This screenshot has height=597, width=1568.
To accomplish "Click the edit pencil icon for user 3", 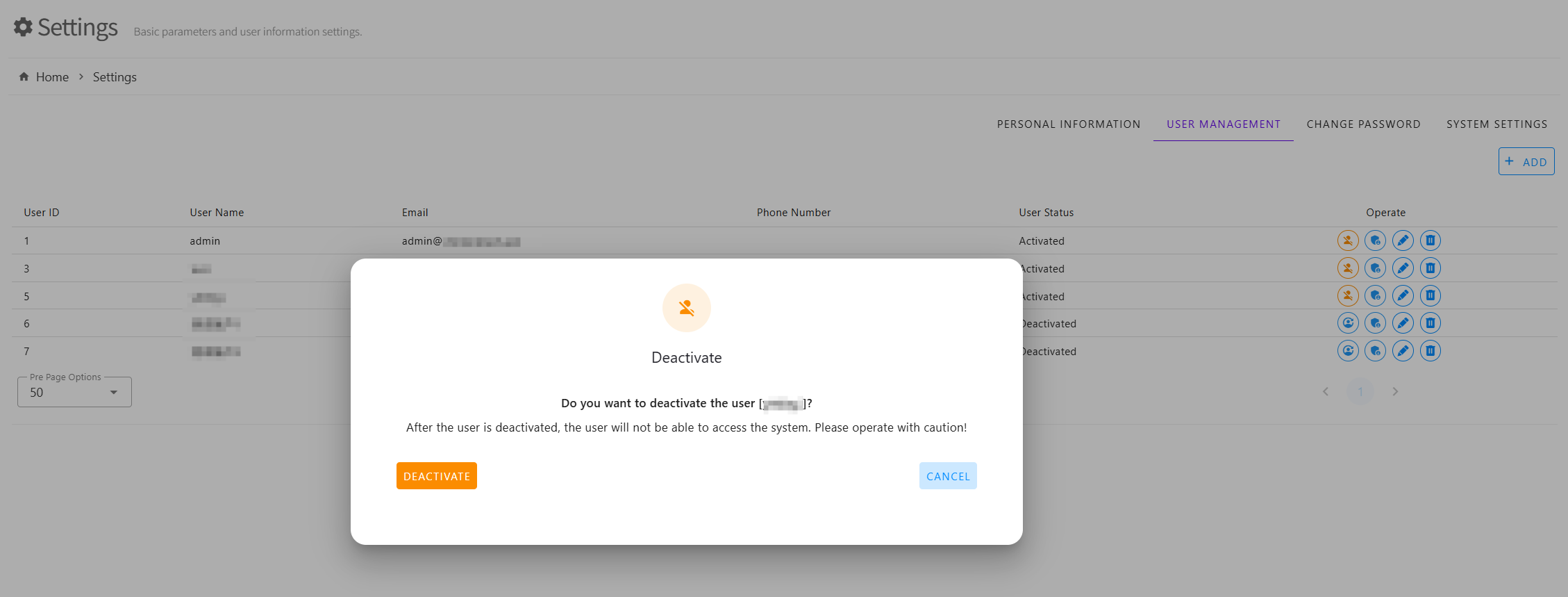I will pyautogui.click(x=1403, y=268).
